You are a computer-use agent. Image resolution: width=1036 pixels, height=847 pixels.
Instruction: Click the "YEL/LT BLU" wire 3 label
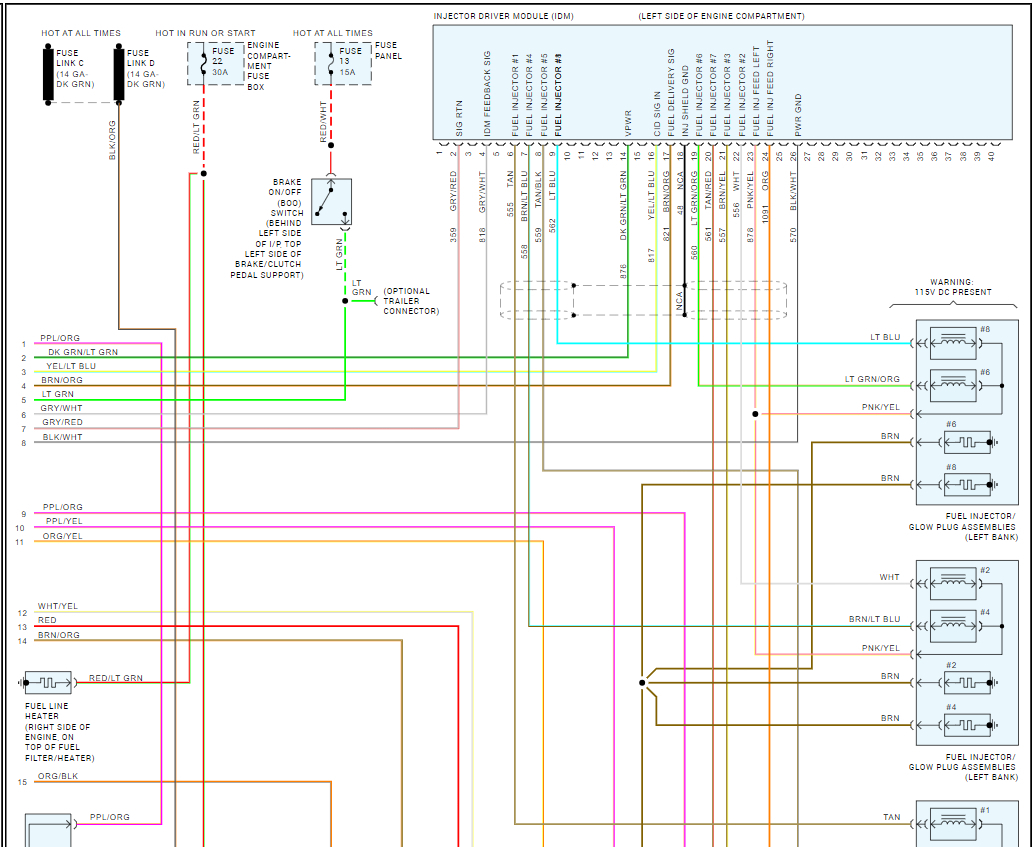tap(71, 366)
